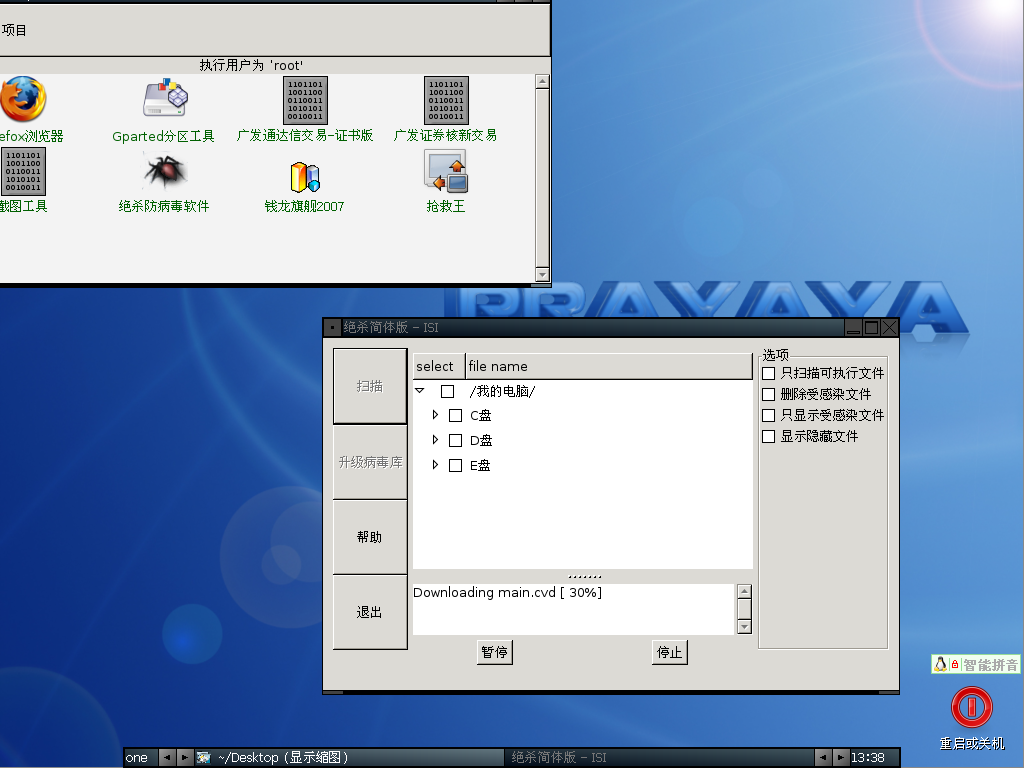Minimize the 绝杀简体版 - ISI window
This screenshot has width=1024, height=768.
coord(853,327)
